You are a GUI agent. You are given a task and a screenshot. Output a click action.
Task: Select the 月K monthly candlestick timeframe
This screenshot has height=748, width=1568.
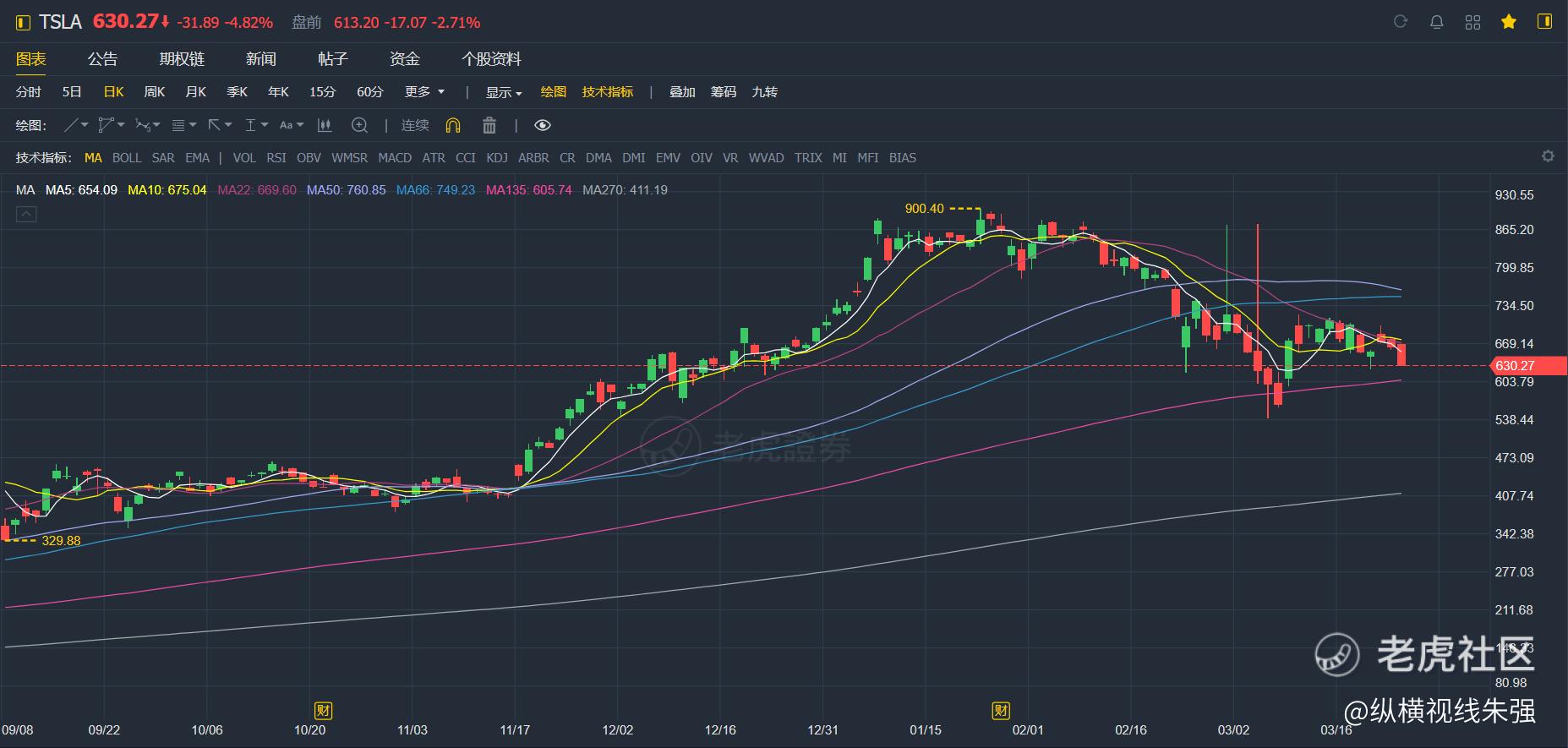click(x=196, y=91)
